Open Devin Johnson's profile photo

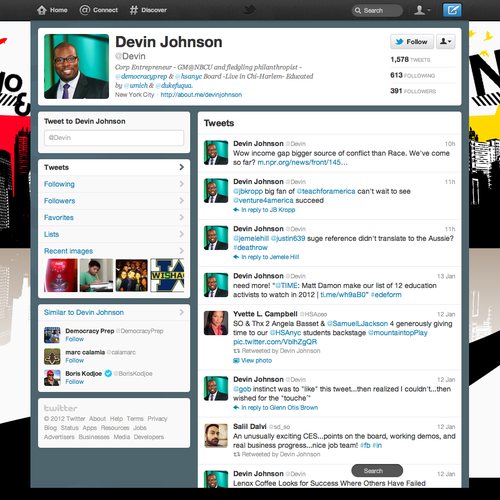click(76, 66)
